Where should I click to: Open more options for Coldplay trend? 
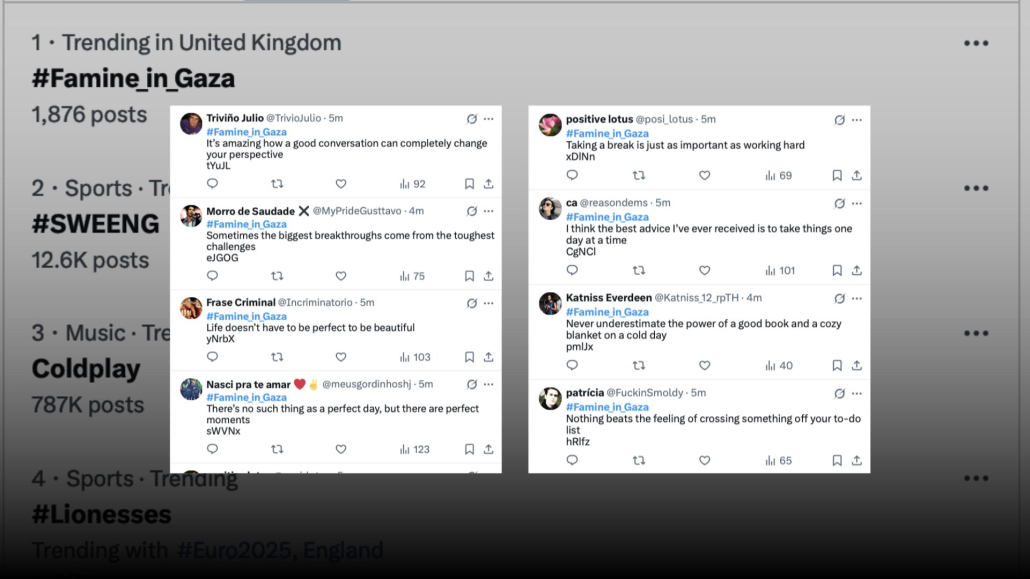click(976, 333)
